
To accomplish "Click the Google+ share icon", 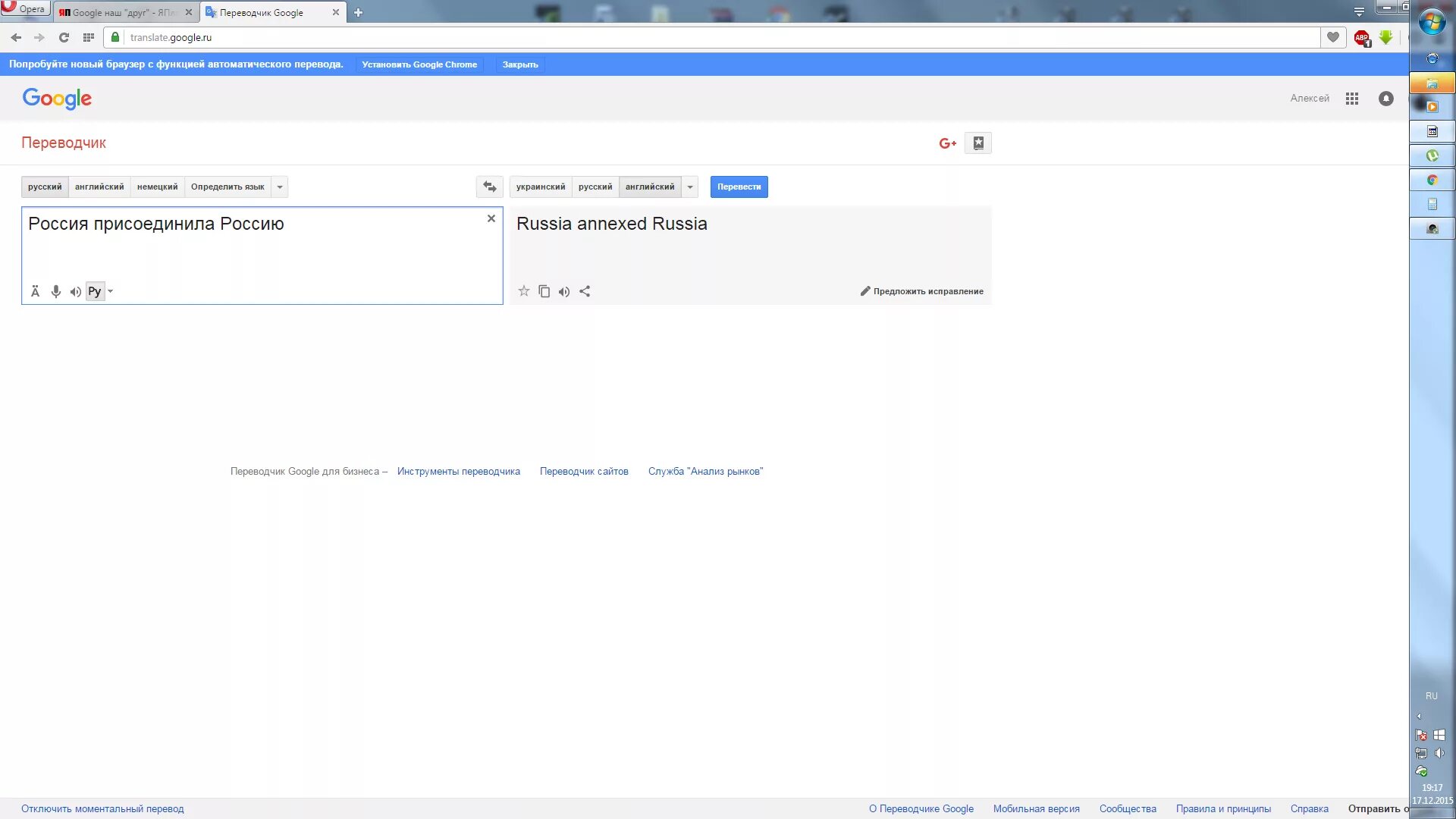I will click(948, 143).
